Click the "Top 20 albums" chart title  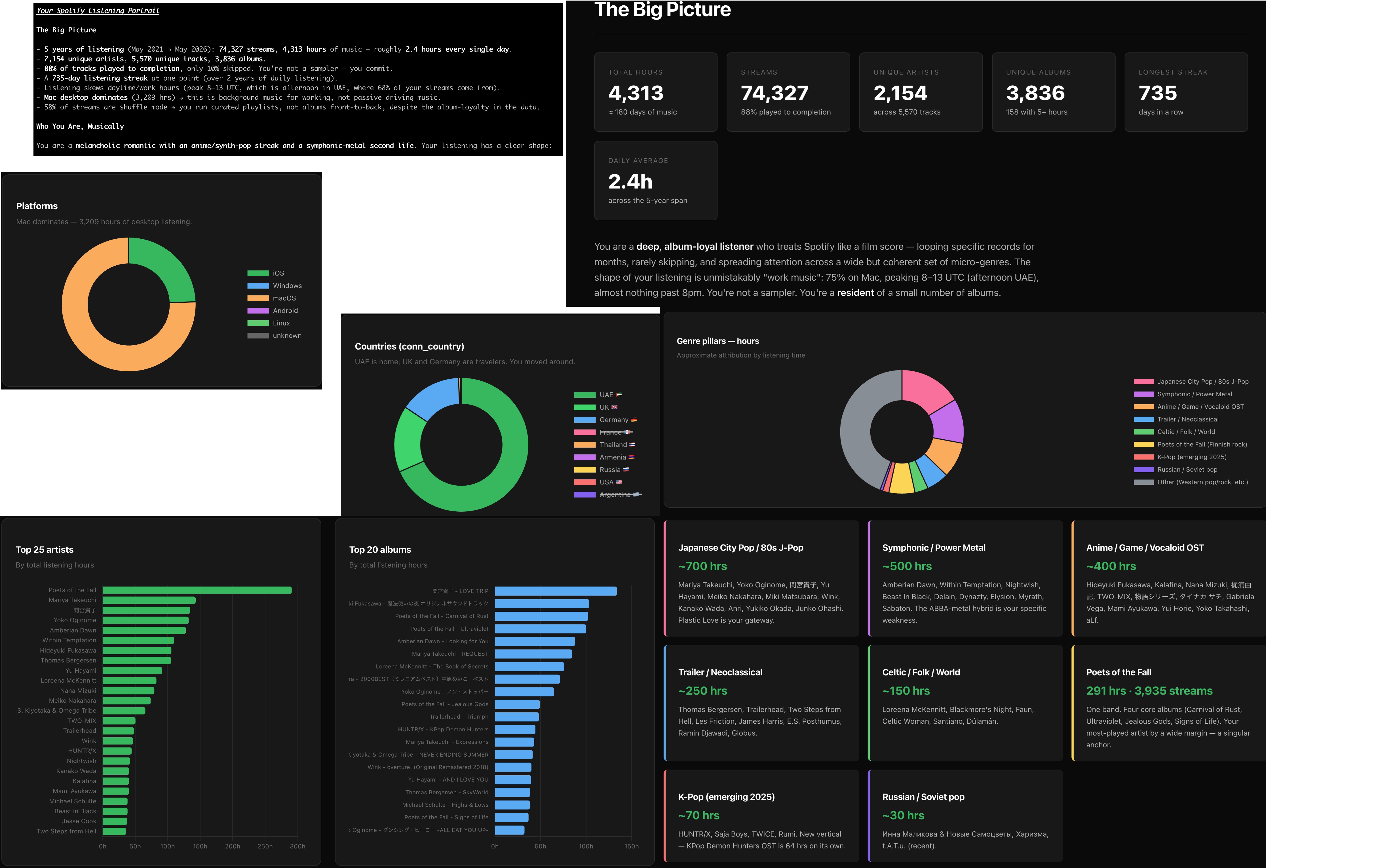380,549
